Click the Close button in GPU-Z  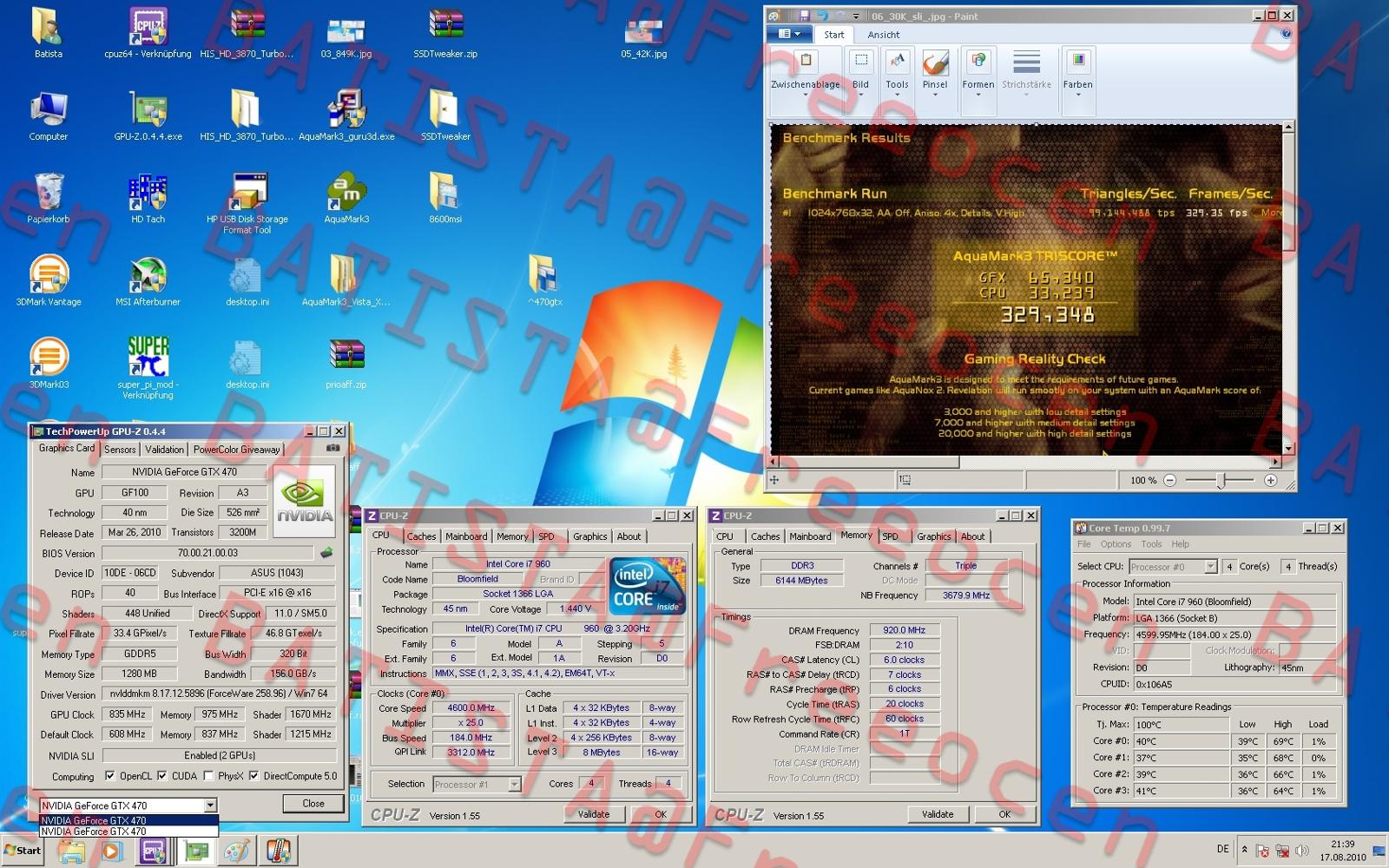313,804
